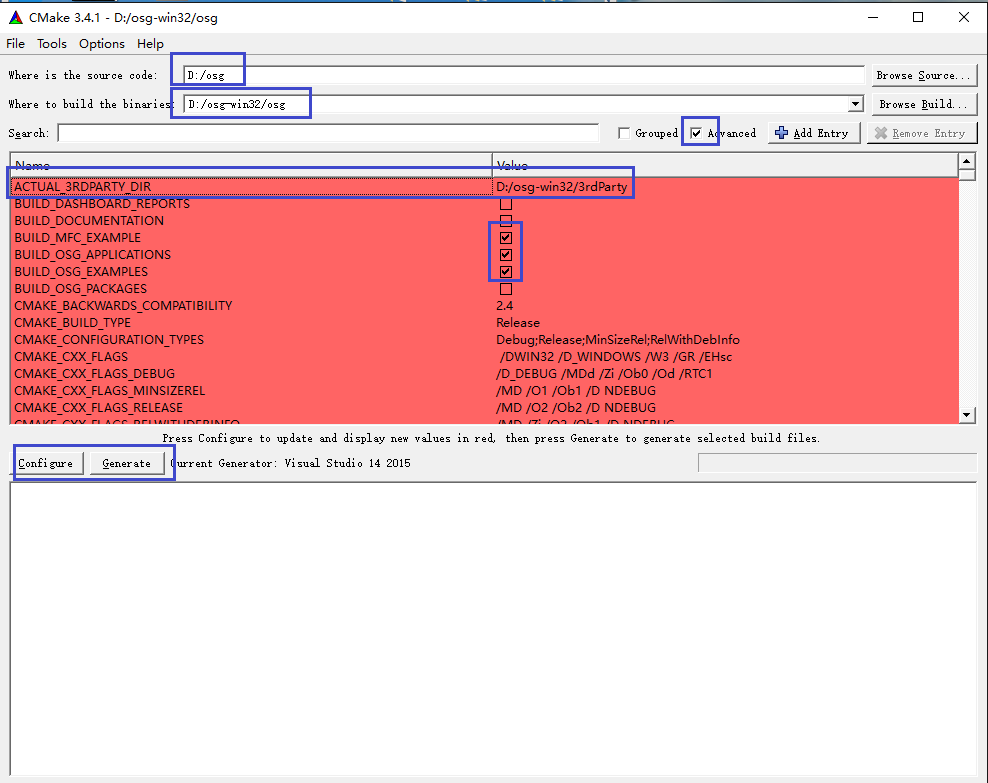
Task: Enable BUILD_OSG_PACKAGES checkbox
Action: point(505,289)
